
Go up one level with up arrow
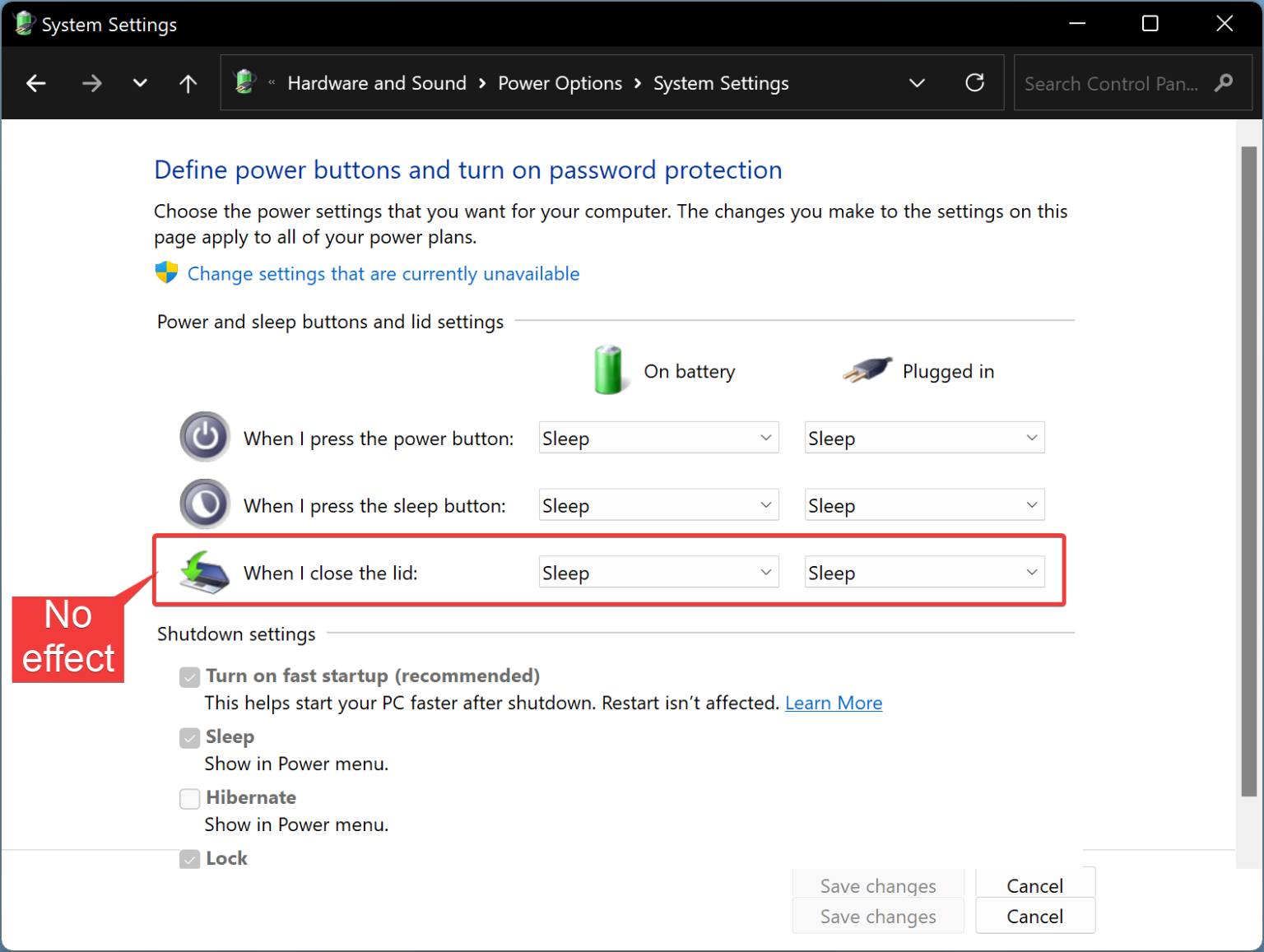point(188,83)
